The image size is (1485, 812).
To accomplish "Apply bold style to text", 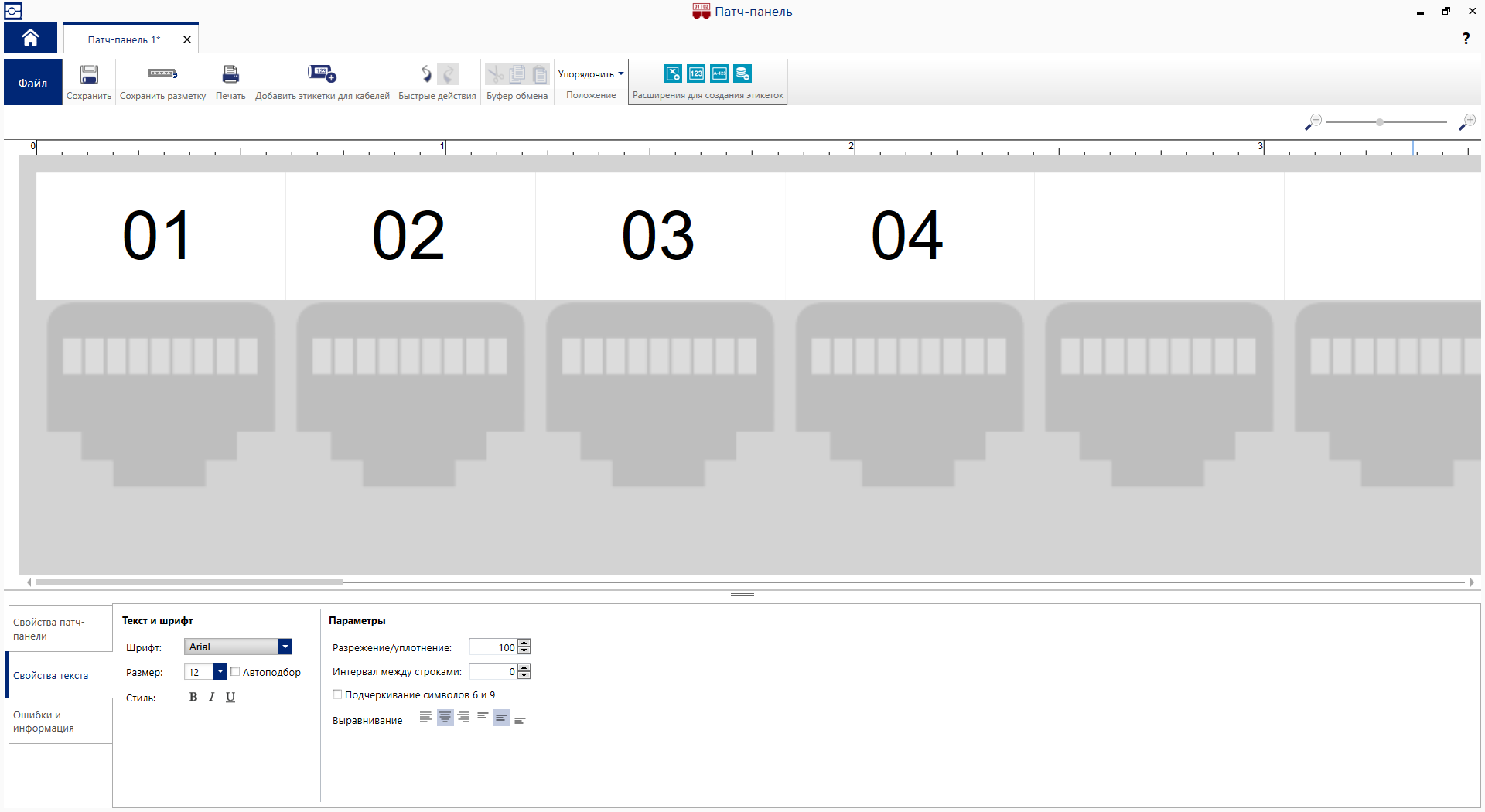I will (193, 697).
